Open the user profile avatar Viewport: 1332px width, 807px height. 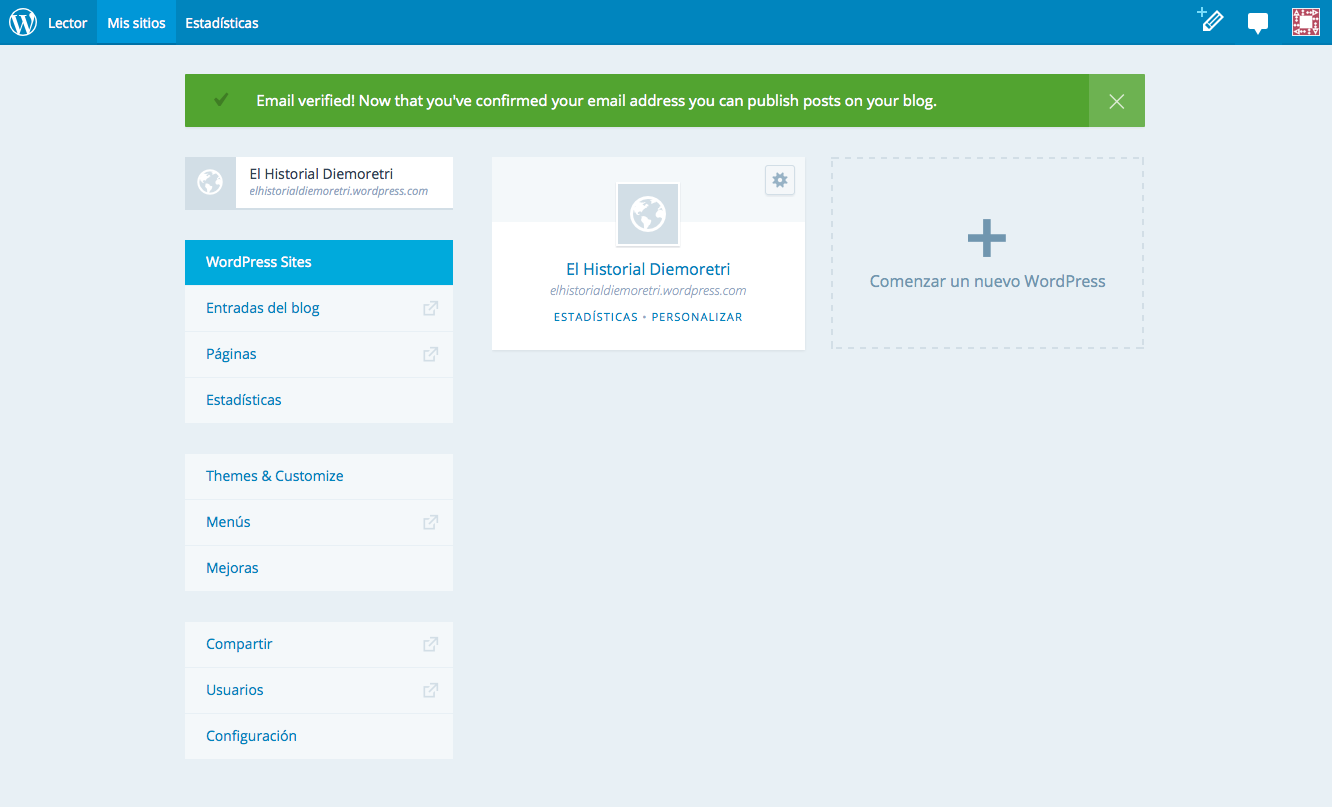point(1305,22)
